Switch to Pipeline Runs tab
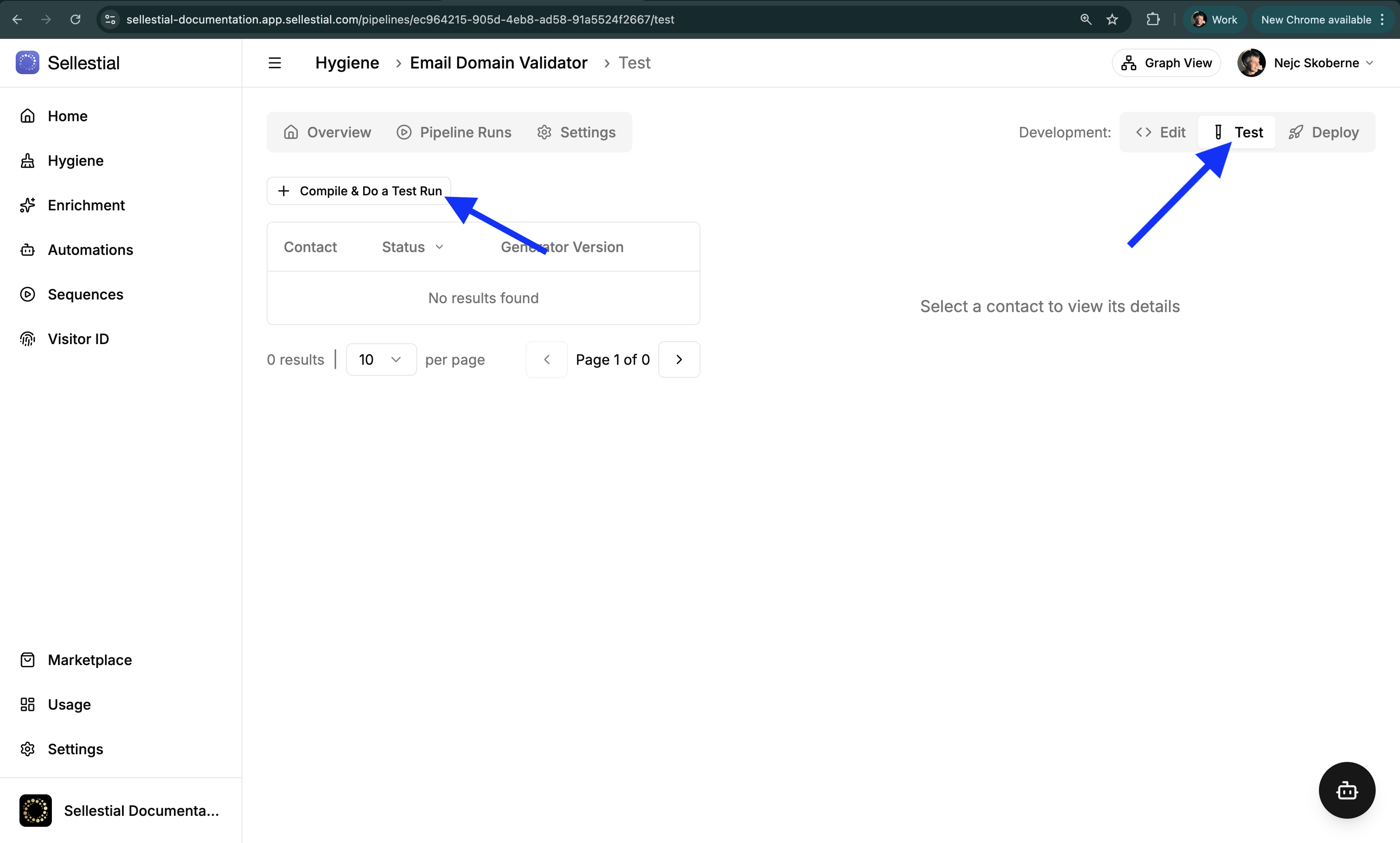Image resolution: width=1400 pixels, height=843 pixels. [x=454, y=133]
